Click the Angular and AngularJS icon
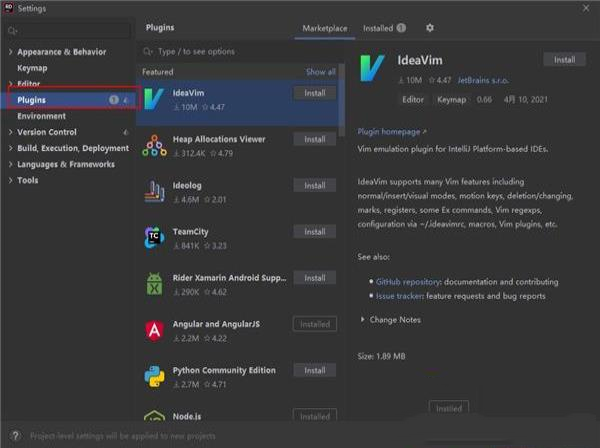The height and width of the screenshot is (448, 600). pyautogui.click(x=154, y=329)
